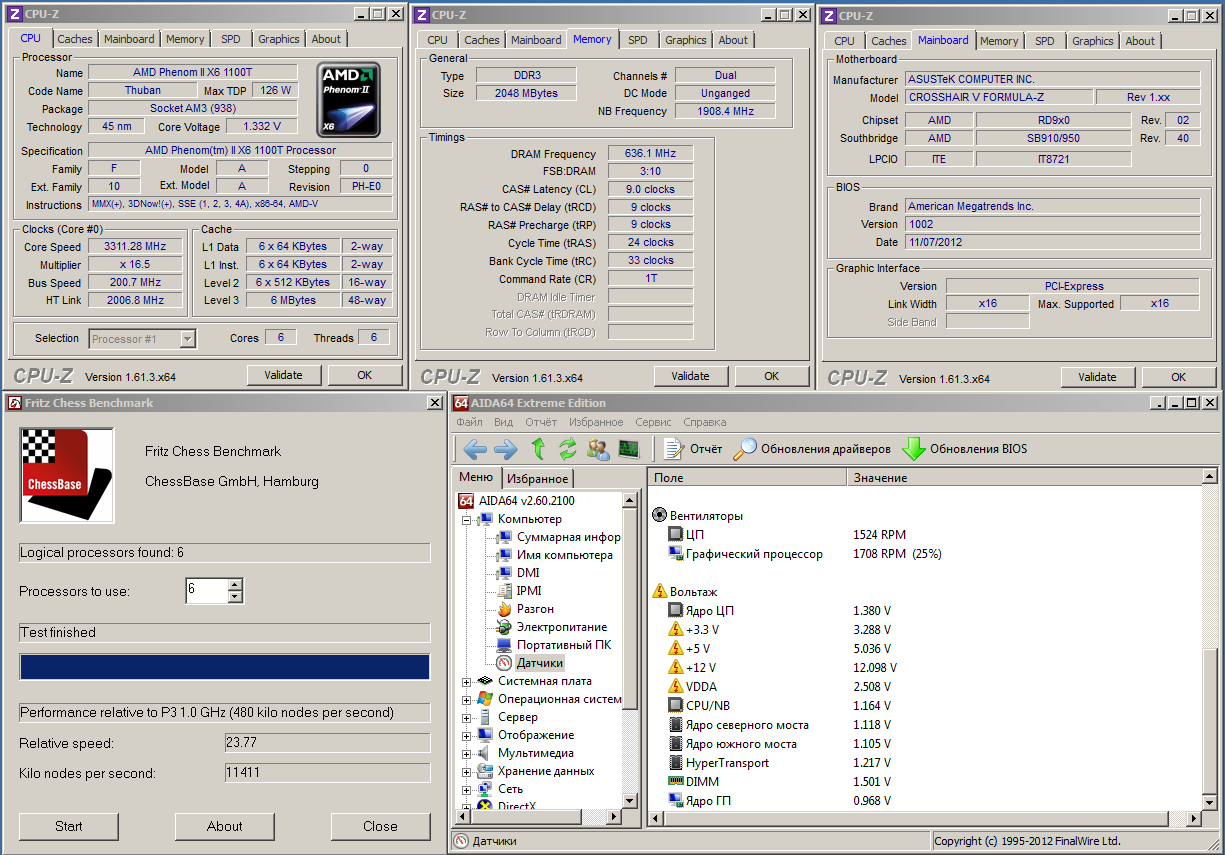Image resolution: width=1225 pixels, height=855 pixels.
Task: Click the sensor list vertical scrollbar thumb
Action: [1210, 722]
